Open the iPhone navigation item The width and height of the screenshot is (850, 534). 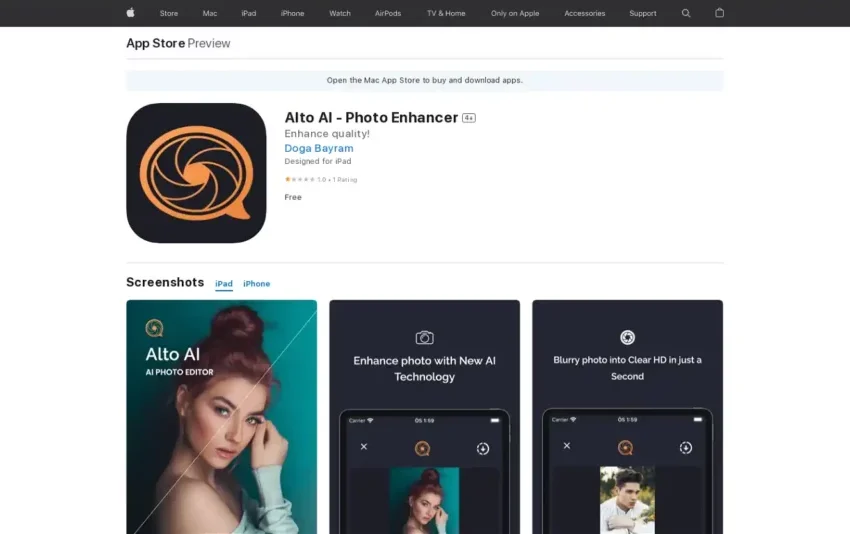[x=292, y=13]
